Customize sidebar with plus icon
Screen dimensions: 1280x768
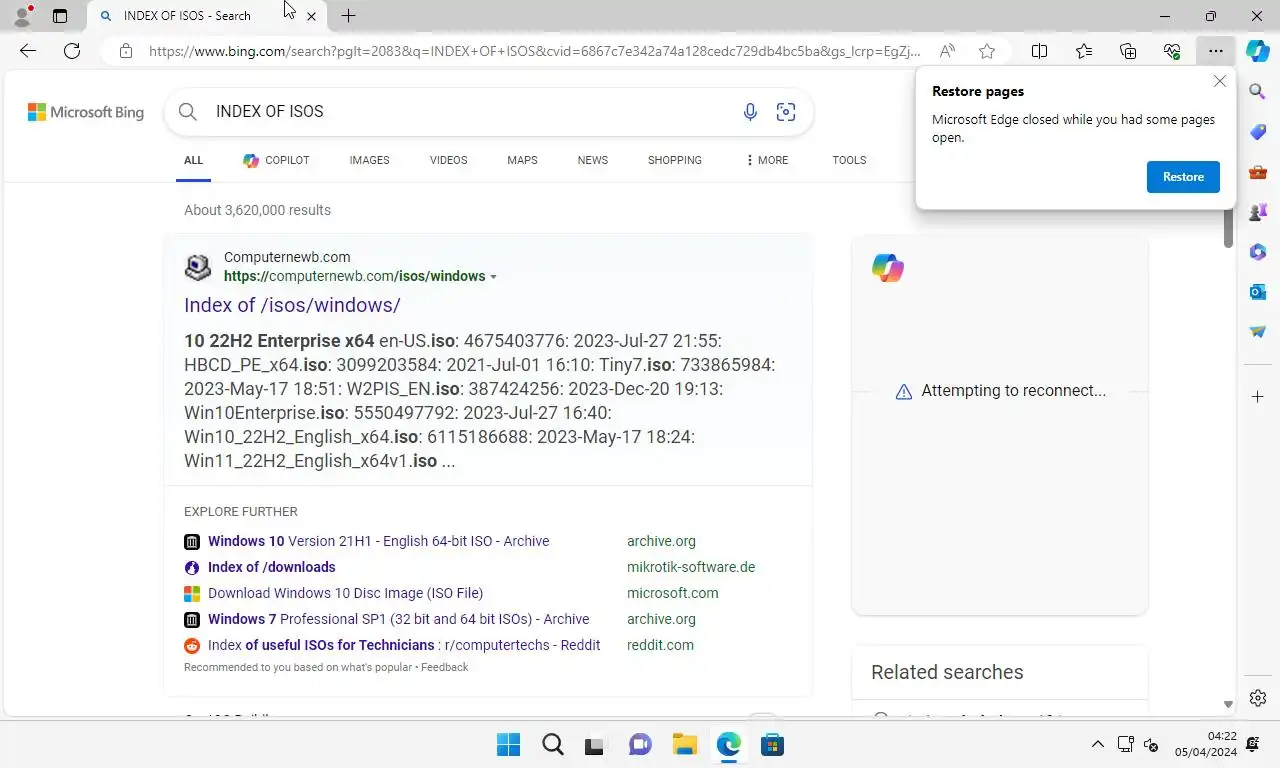pyautogui.click(x=1258, y=397)
